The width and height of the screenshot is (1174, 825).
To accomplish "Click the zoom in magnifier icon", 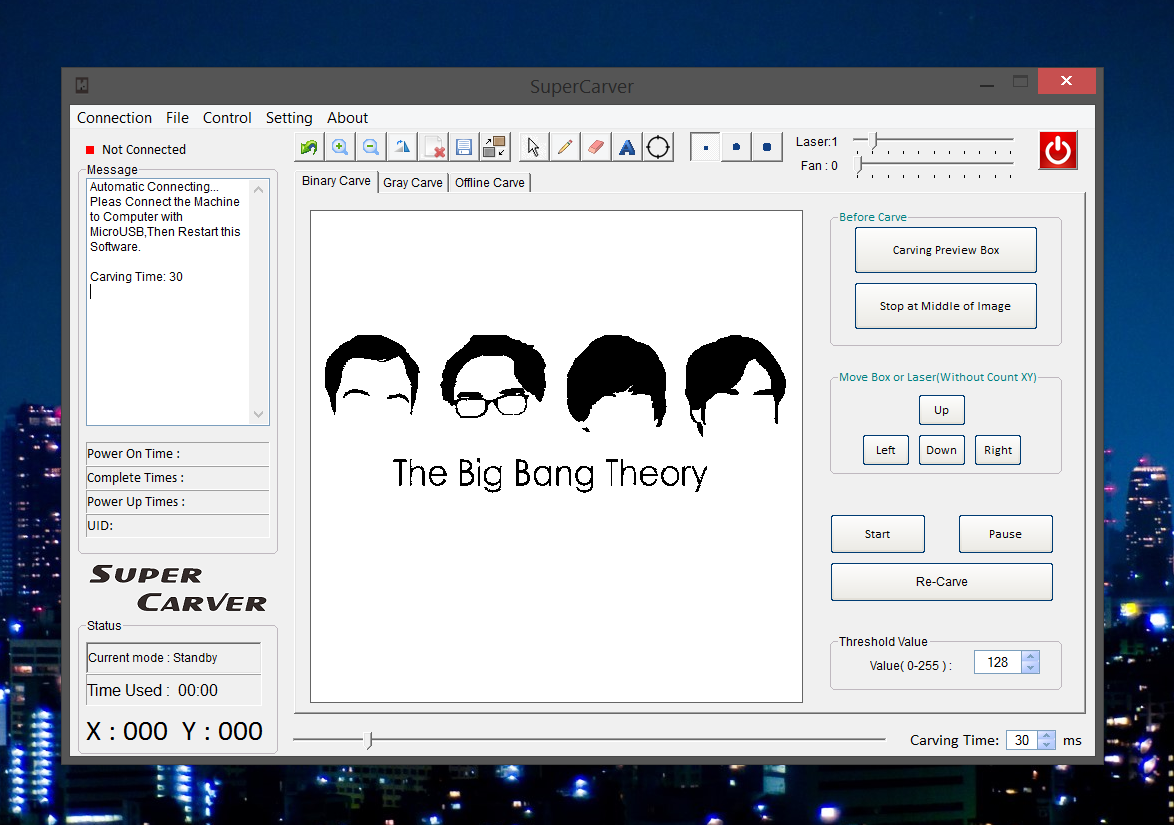I will [340, 147].
